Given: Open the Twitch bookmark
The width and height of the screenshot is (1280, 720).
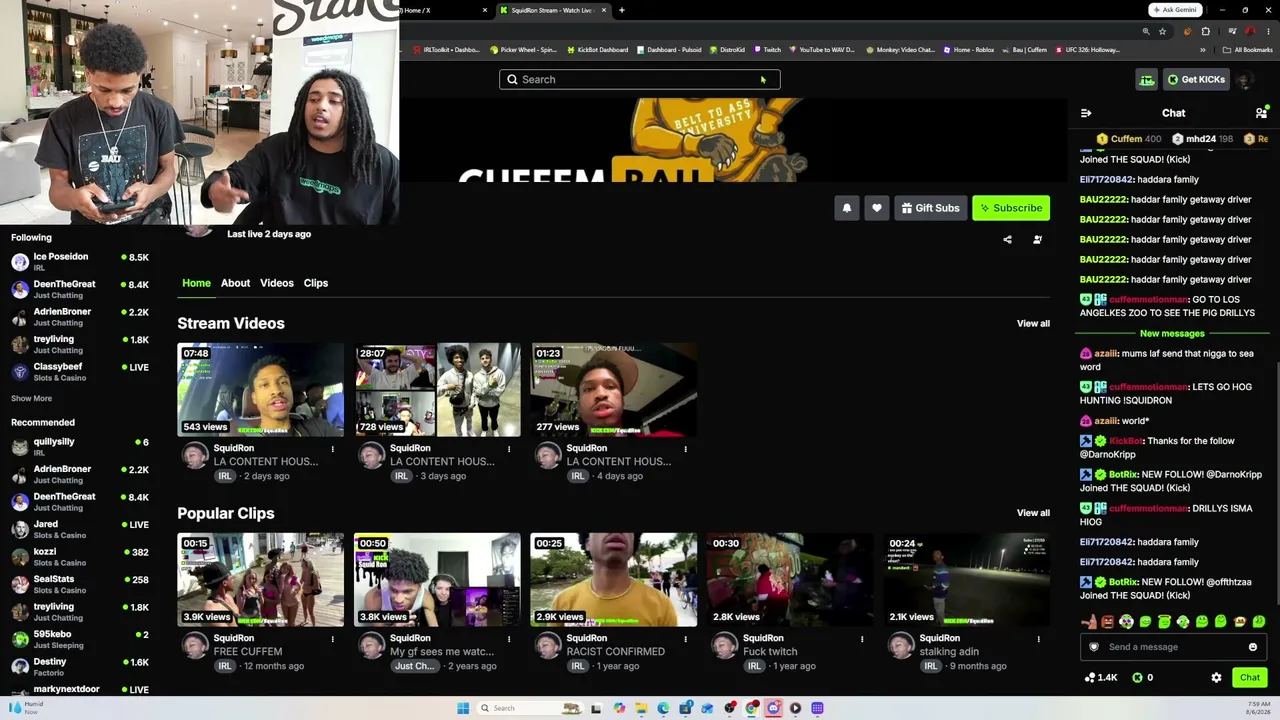Looking at the screenshot, I should point(767,50).
